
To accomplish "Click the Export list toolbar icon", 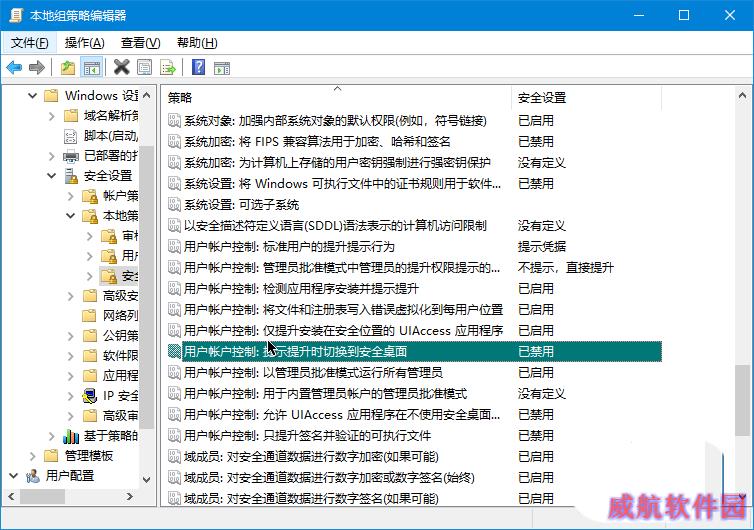I will 168,67.
